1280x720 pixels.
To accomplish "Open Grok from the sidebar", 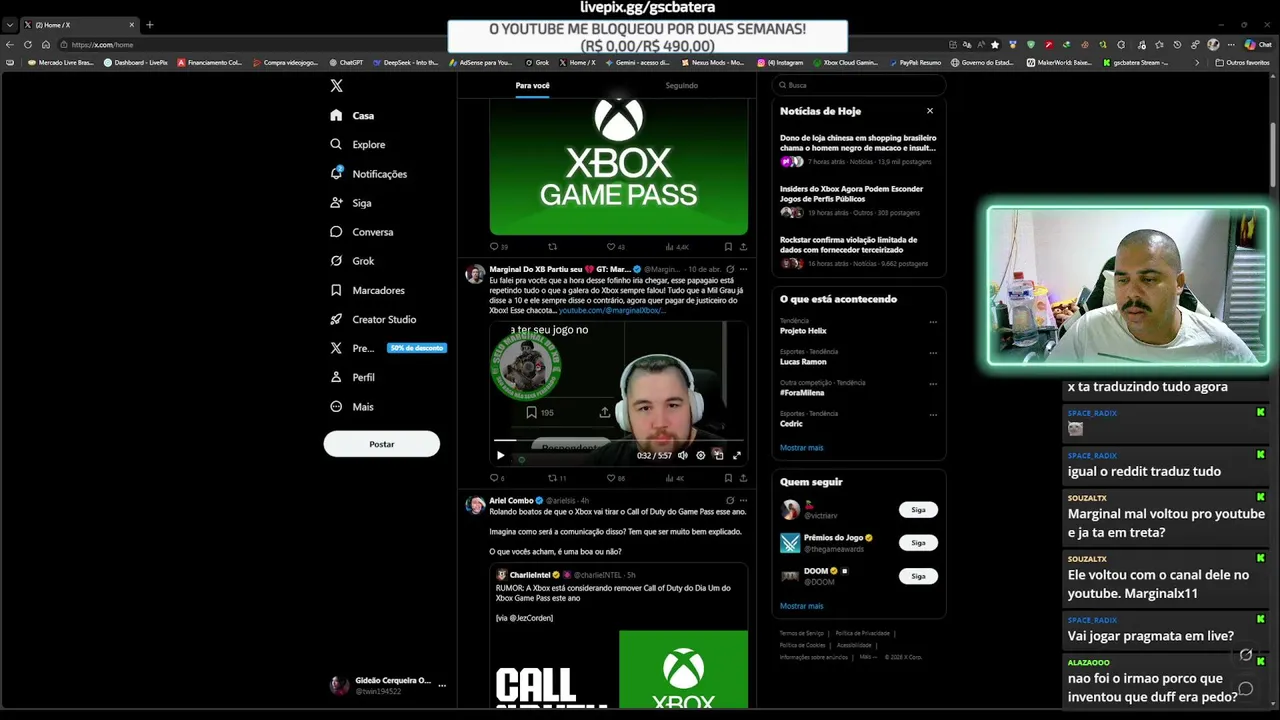I will click(352, 261).
